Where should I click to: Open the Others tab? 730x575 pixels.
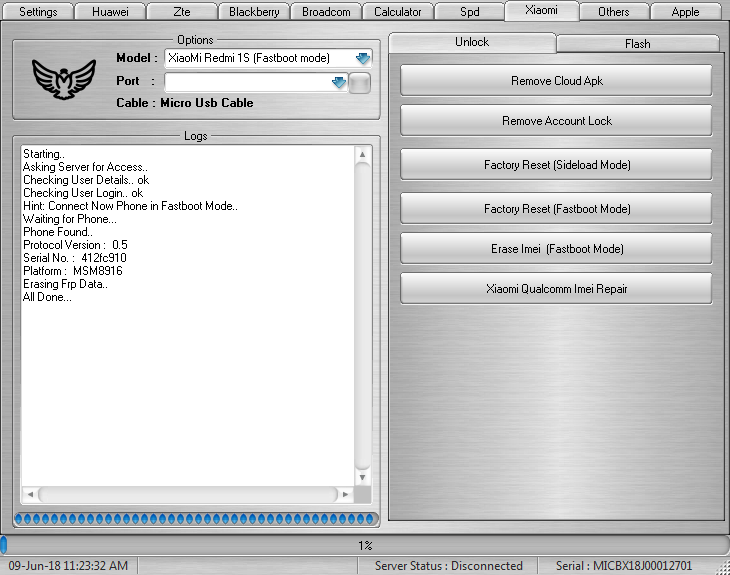click(x=614, y=12)
